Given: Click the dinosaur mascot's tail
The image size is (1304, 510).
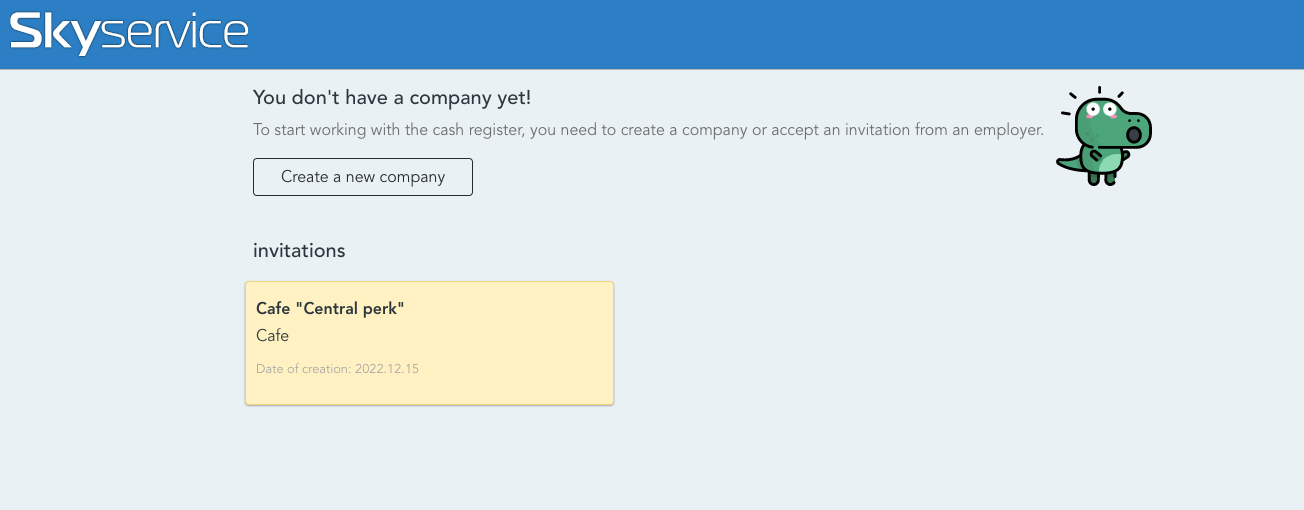Looking at the screenshot, I should [x=1068, y=163].
